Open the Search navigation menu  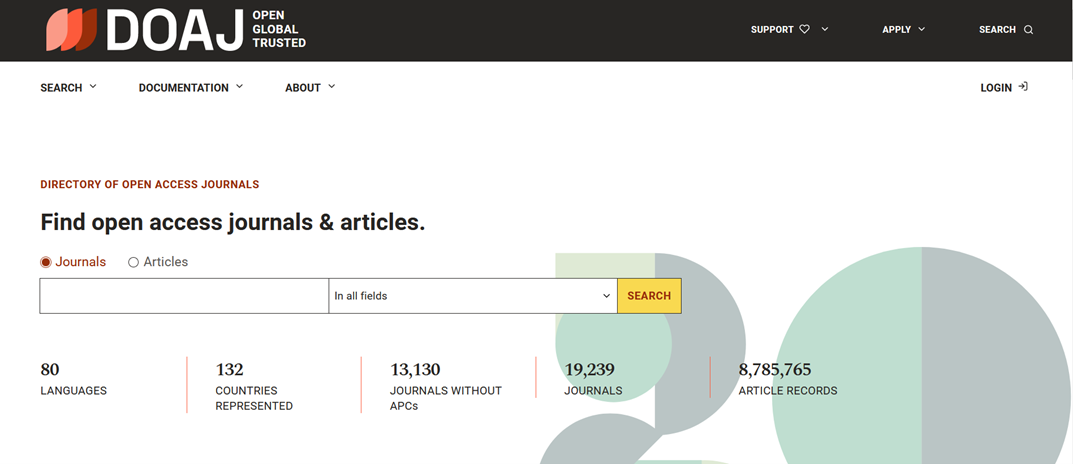coord(68,88)
